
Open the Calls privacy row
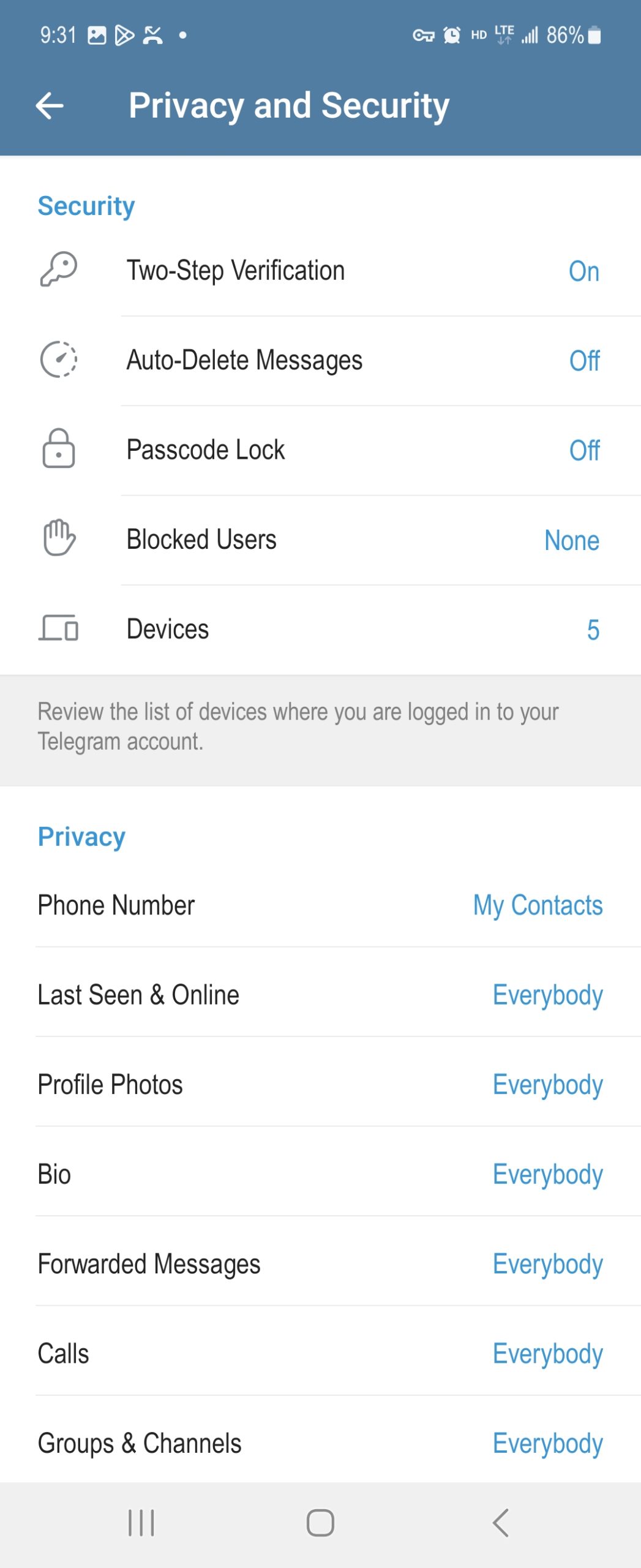pyautogui.click(x=320, y=1353)
